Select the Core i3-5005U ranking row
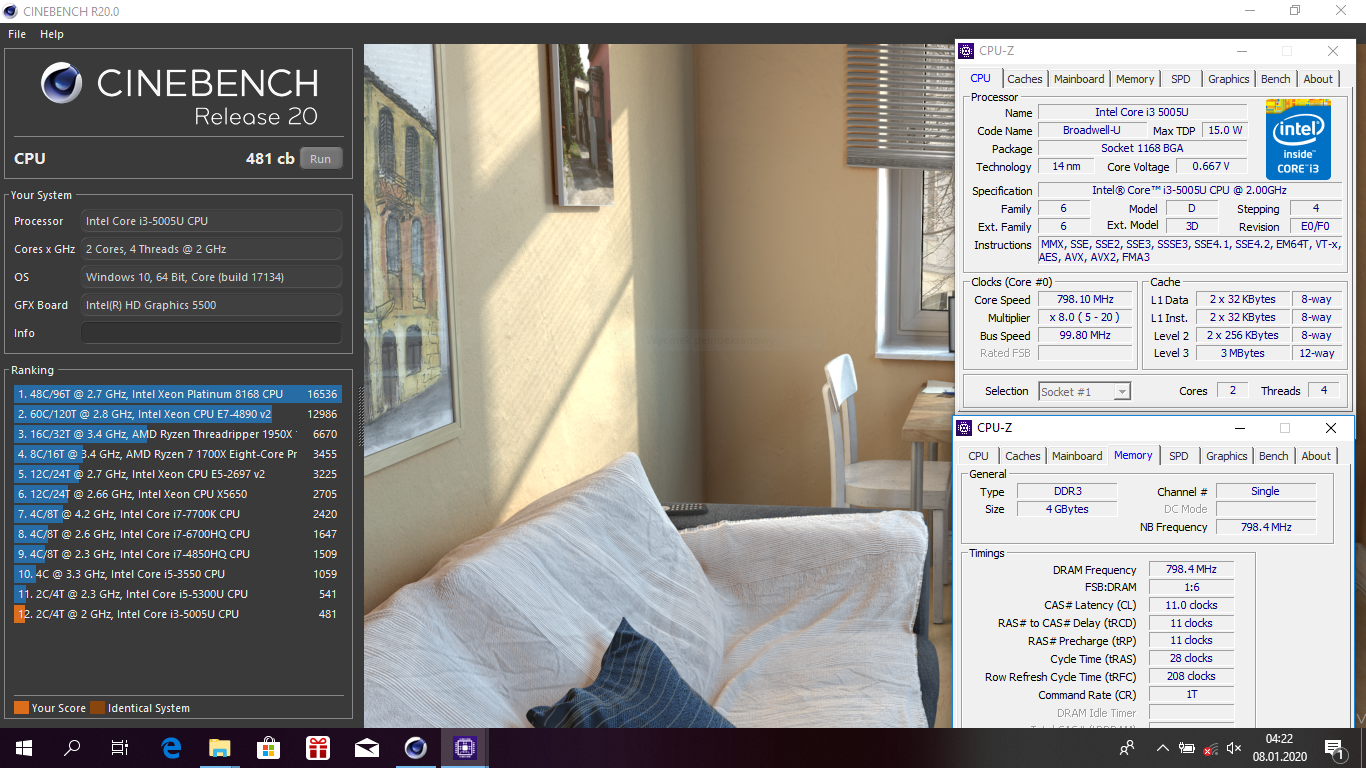 coord(178,614)
